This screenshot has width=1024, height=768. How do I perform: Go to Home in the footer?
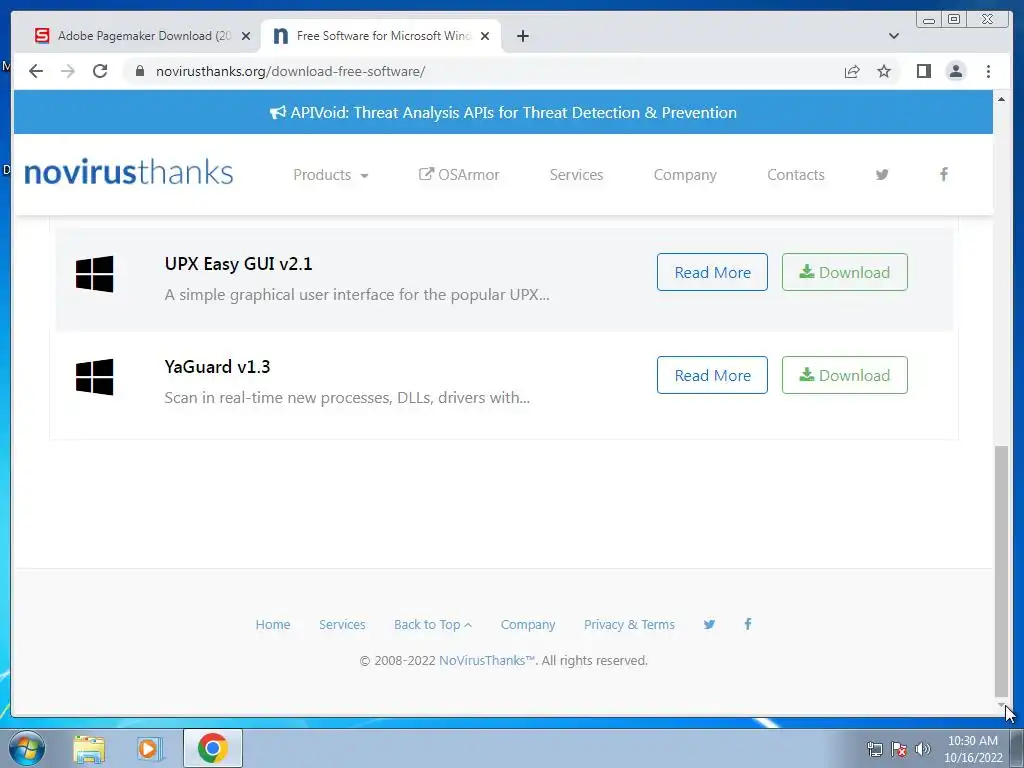pyautogui.click(x=273, y=624)
